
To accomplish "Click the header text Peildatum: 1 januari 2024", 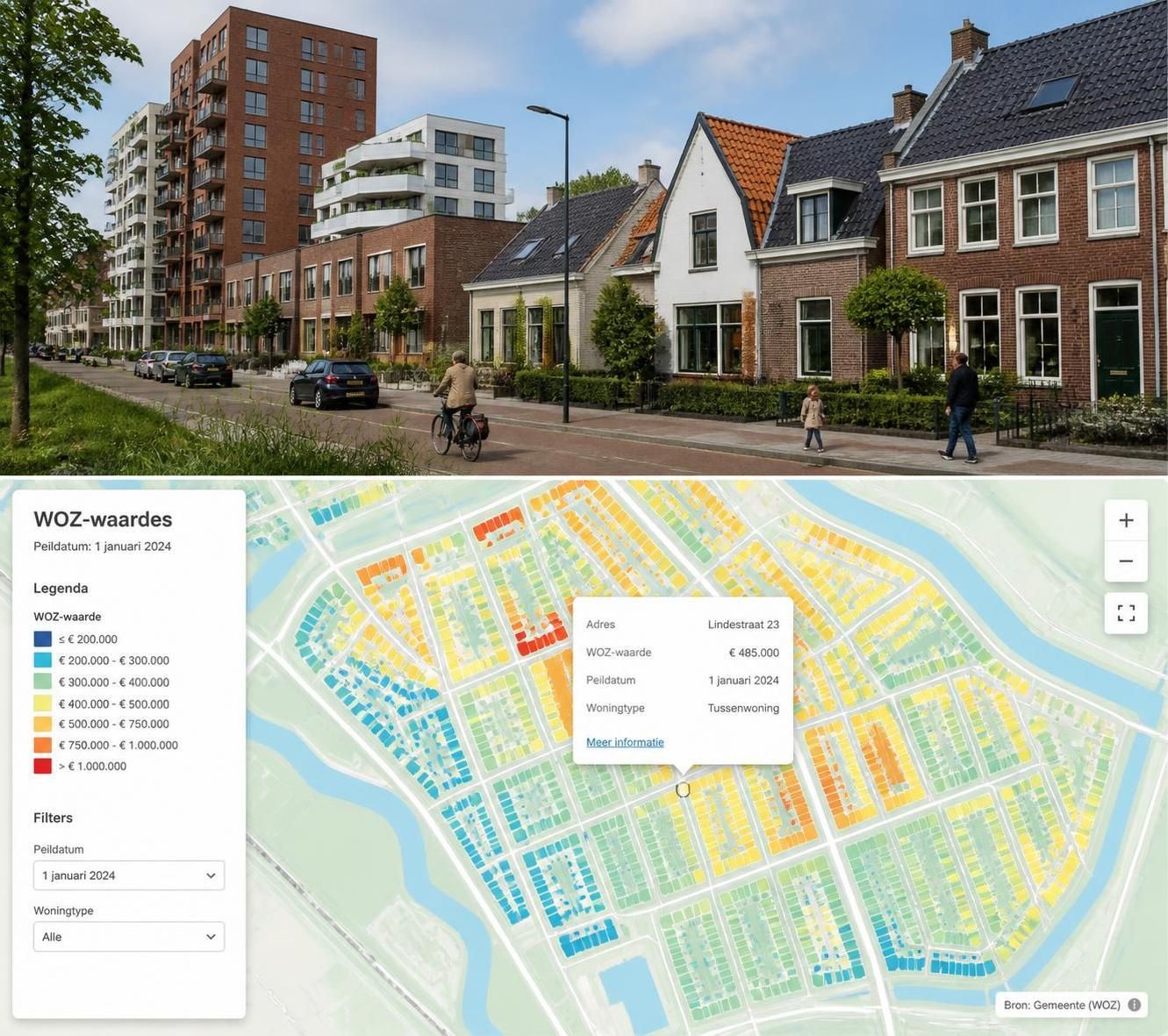I will pyautogui.click(x=103, y=547).
